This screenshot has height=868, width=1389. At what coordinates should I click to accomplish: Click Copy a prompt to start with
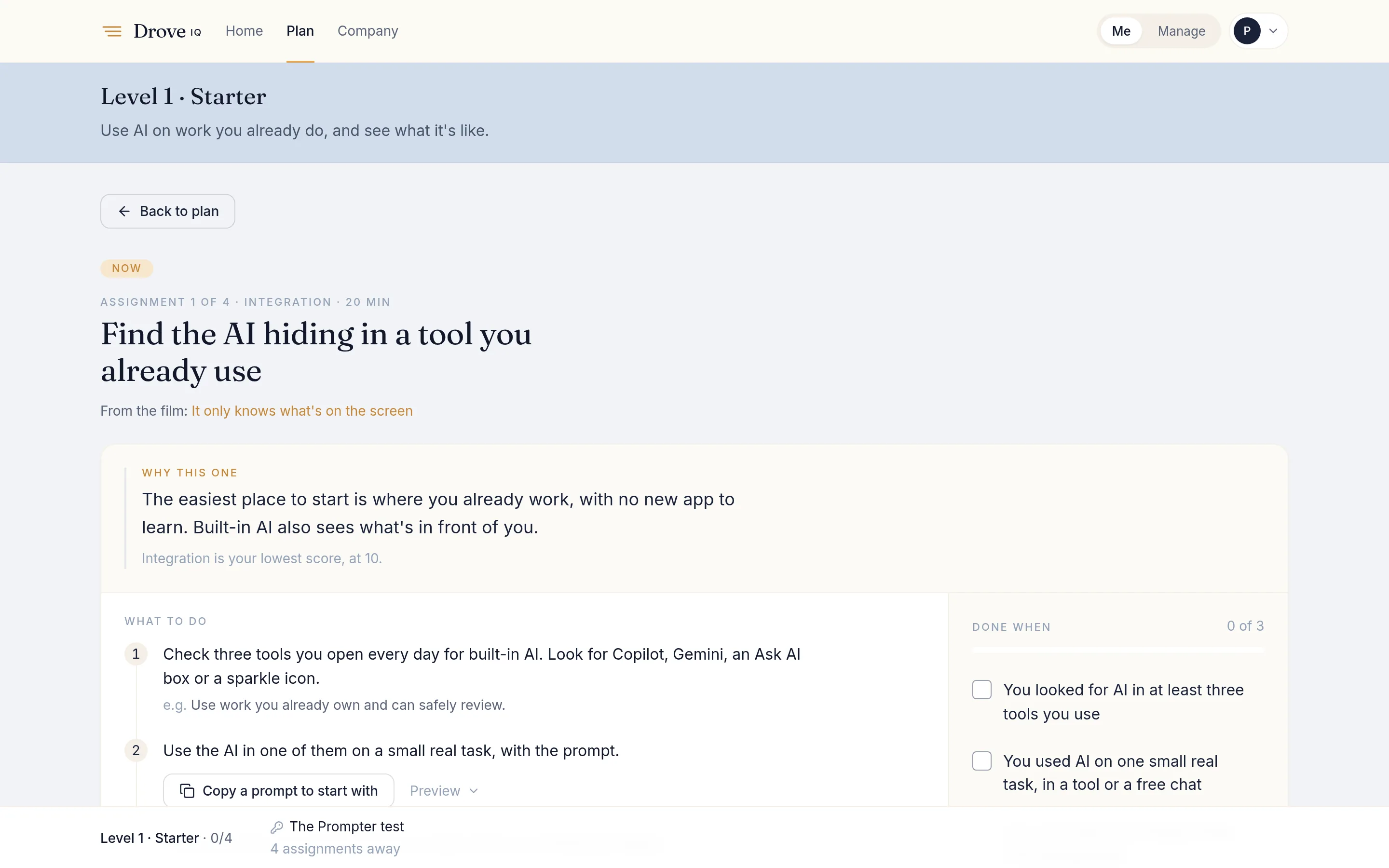coord(278,790)
